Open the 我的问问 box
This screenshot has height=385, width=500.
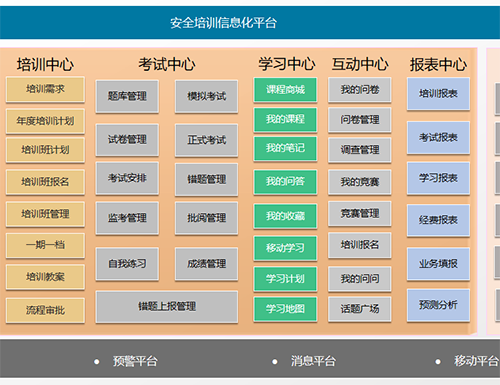click(x=360, y=279)
